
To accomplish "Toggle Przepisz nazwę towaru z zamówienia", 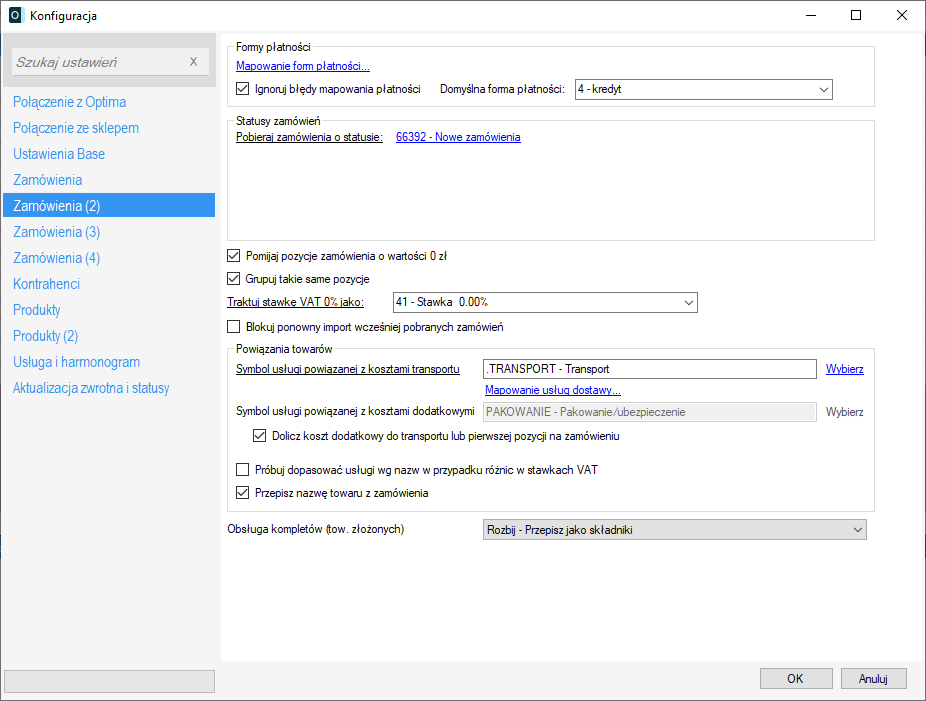I will coord(243,492).
